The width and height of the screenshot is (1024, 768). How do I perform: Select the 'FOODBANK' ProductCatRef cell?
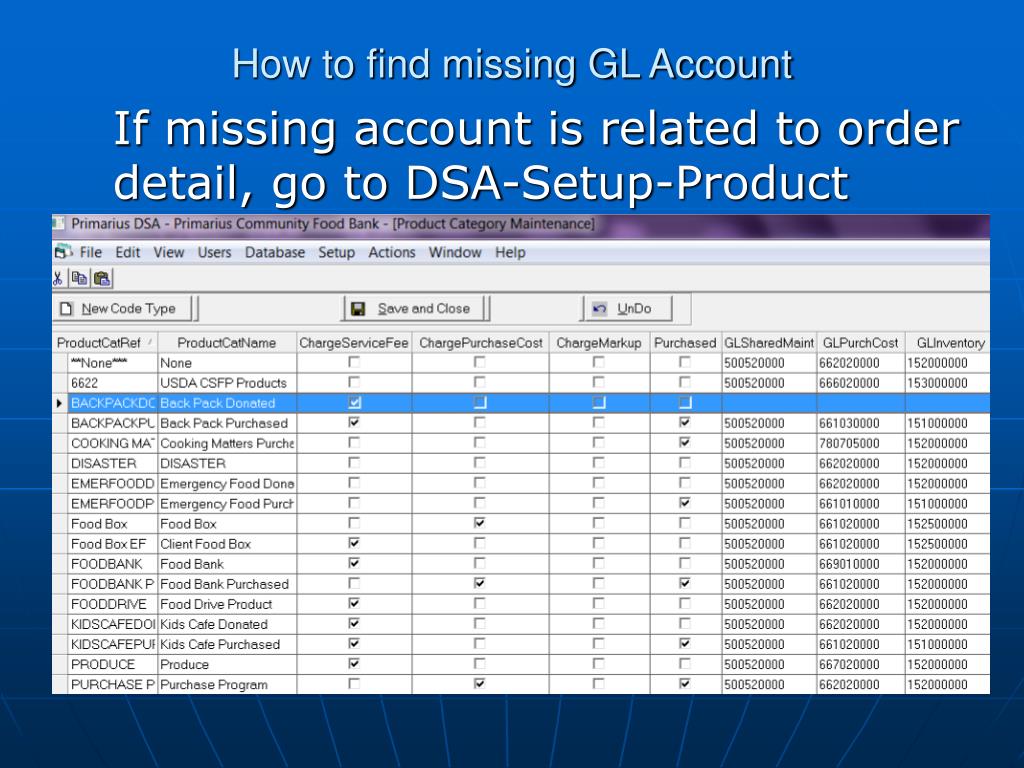[112, 564]
